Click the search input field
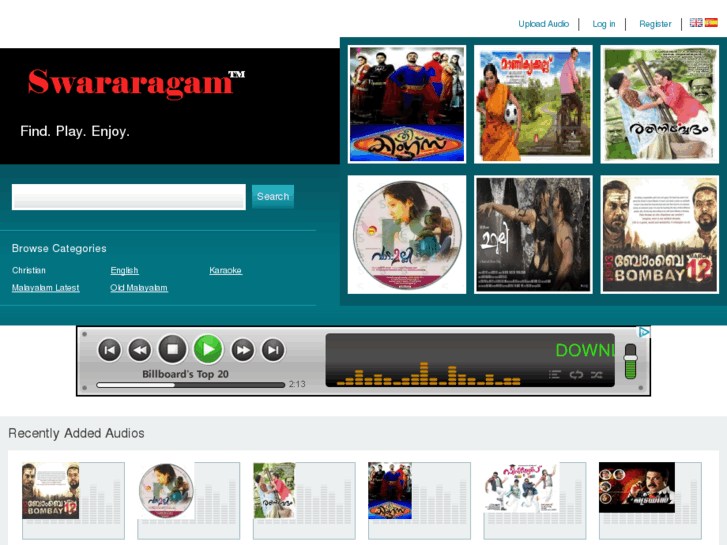The image size is (727, 545). coord(128,197)
